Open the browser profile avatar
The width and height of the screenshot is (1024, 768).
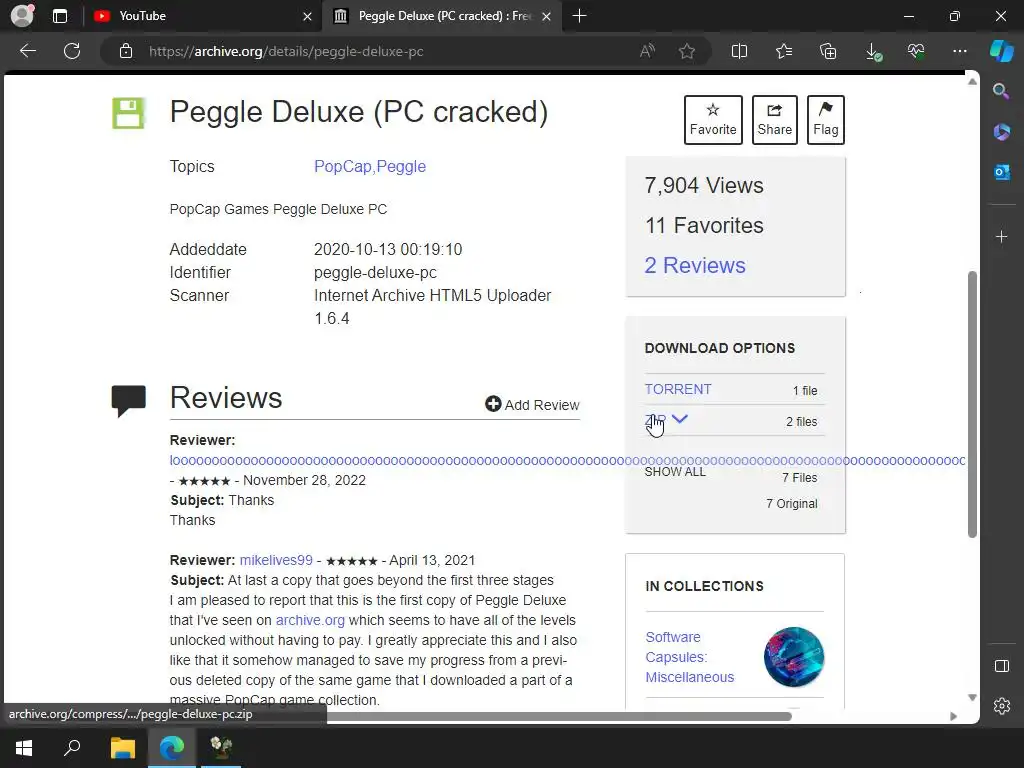22,16
